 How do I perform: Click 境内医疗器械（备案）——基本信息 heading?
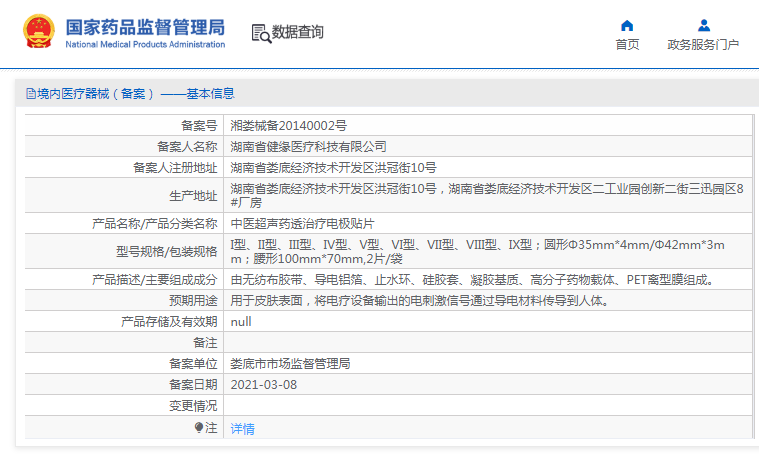tap(136, 93)
